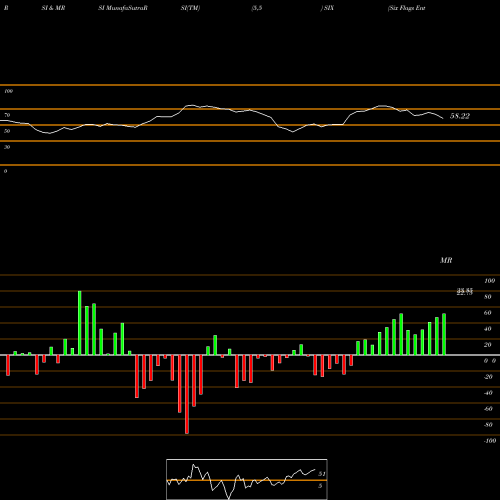
Task: Click the RSI value 58.22 label
Action: 460,116
